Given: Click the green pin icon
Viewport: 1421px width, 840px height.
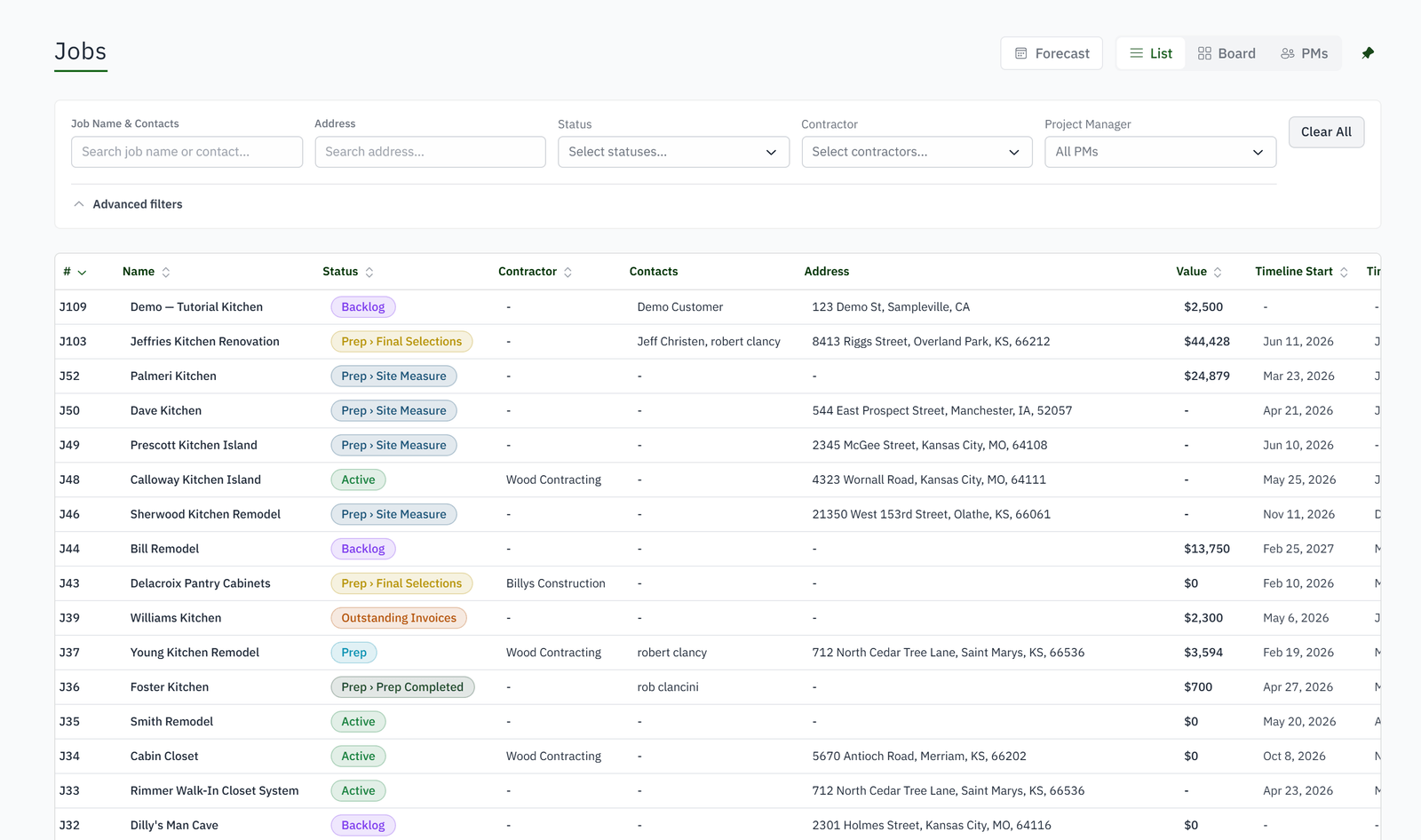Looking at the screenshot, I should 1368,53.
